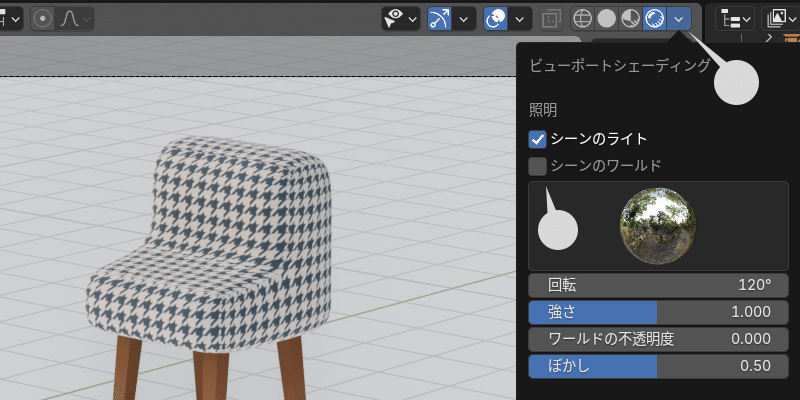Click the 照明 section label
The height and width of the screenshot is (400, 800).
(543, 110)
